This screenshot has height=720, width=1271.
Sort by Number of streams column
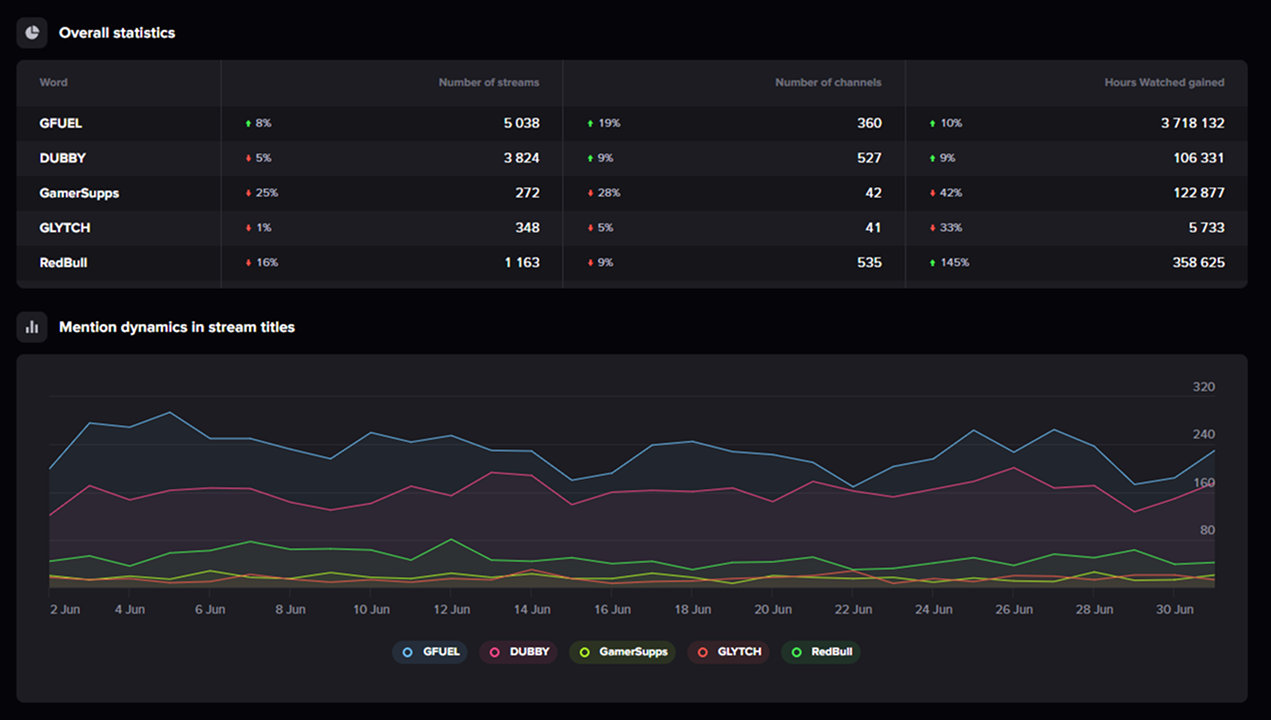[489, 83]
